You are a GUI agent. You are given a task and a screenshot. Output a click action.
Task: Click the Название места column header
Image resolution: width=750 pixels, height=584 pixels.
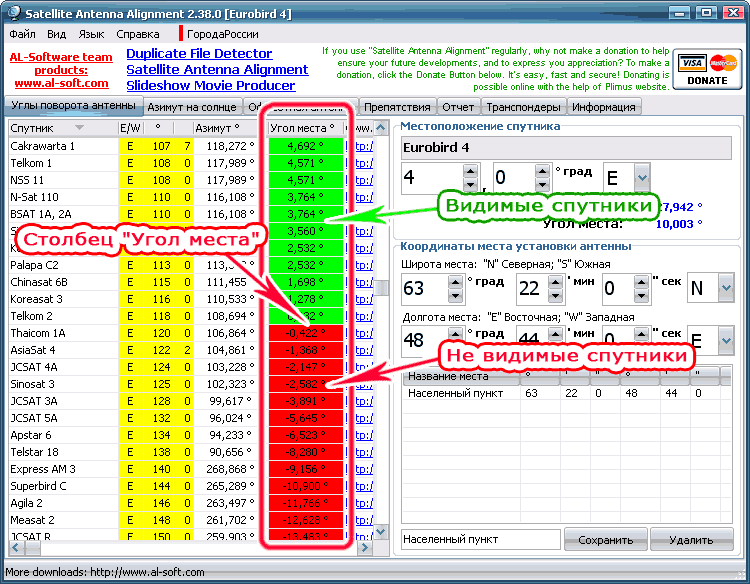pyautogui.click(x=461, y=377)
